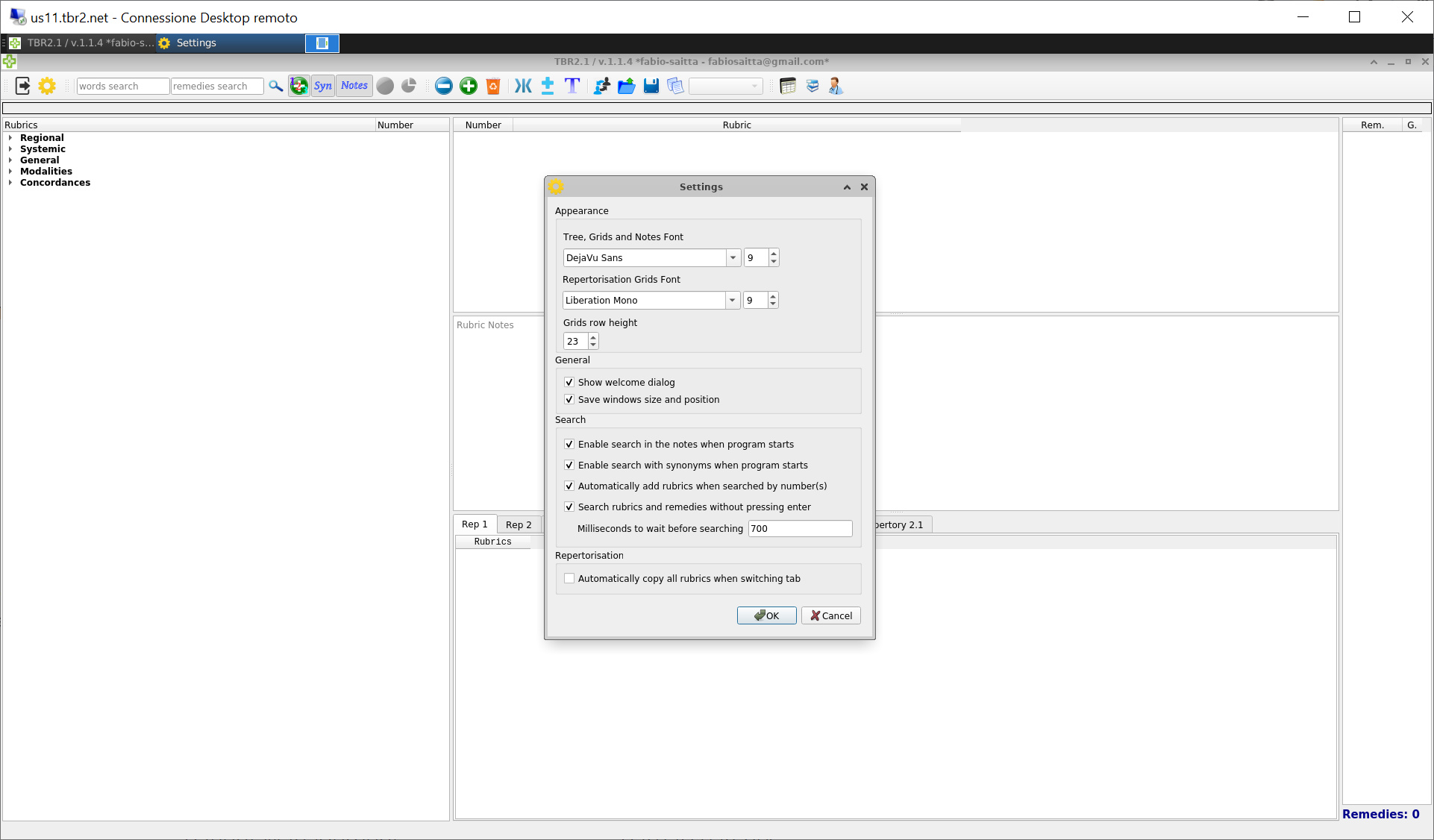
Task: Cancel the Settings dialog
Action: (x=831, y=615)
